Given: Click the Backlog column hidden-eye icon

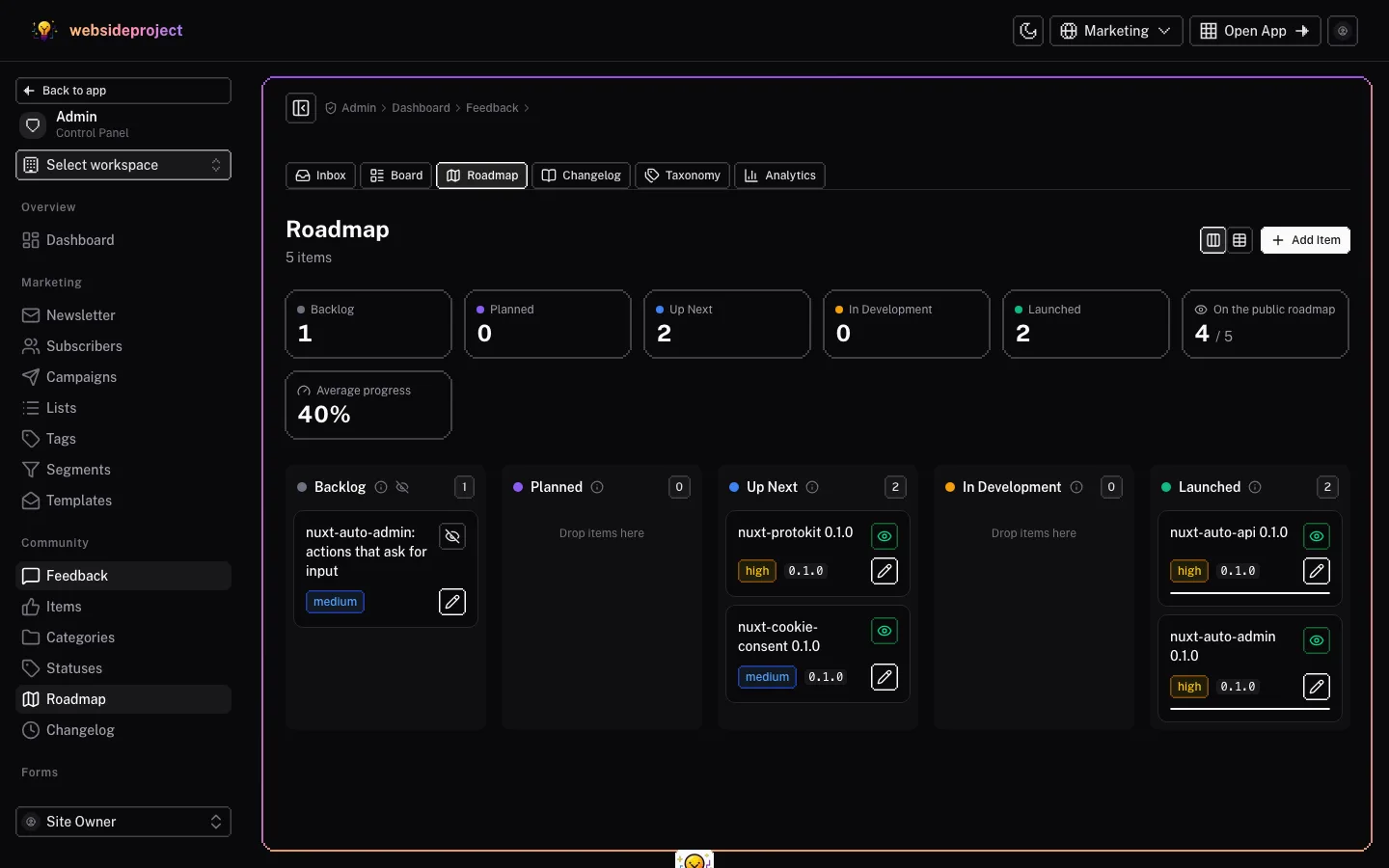Looking at the screenshot, I should click(x=402, y=487).
